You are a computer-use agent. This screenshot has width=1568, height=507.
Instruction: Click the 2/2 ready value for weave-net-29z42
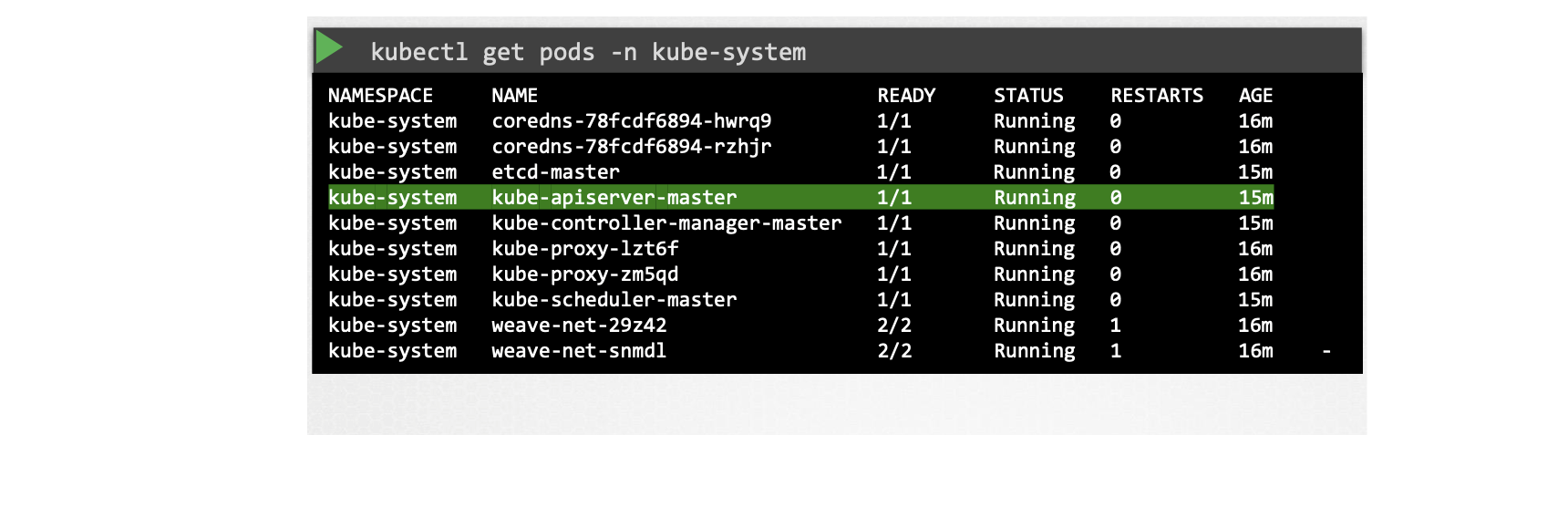(894, 326)
